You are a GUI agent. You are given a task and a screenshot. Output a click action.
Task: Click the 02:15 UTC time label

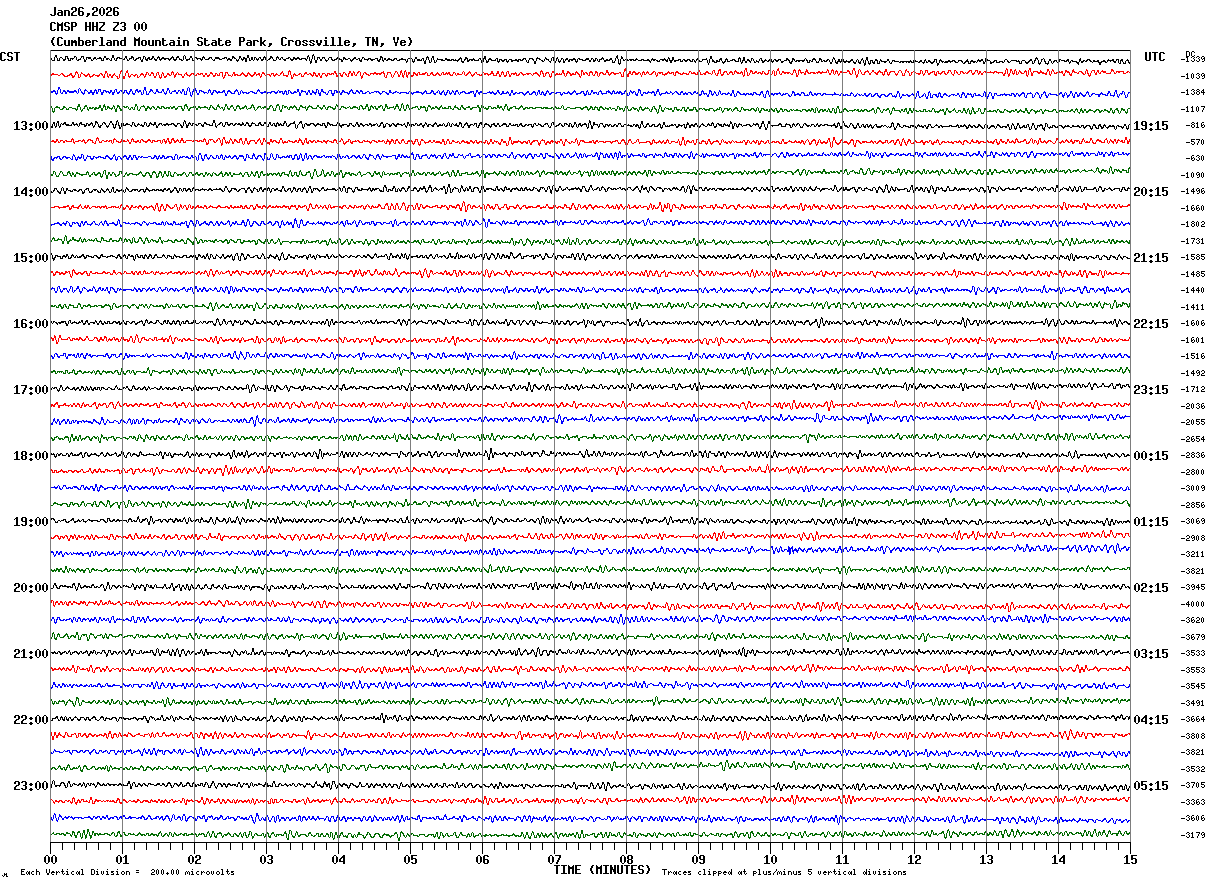pyautogui.click(x=1151, y=588)
